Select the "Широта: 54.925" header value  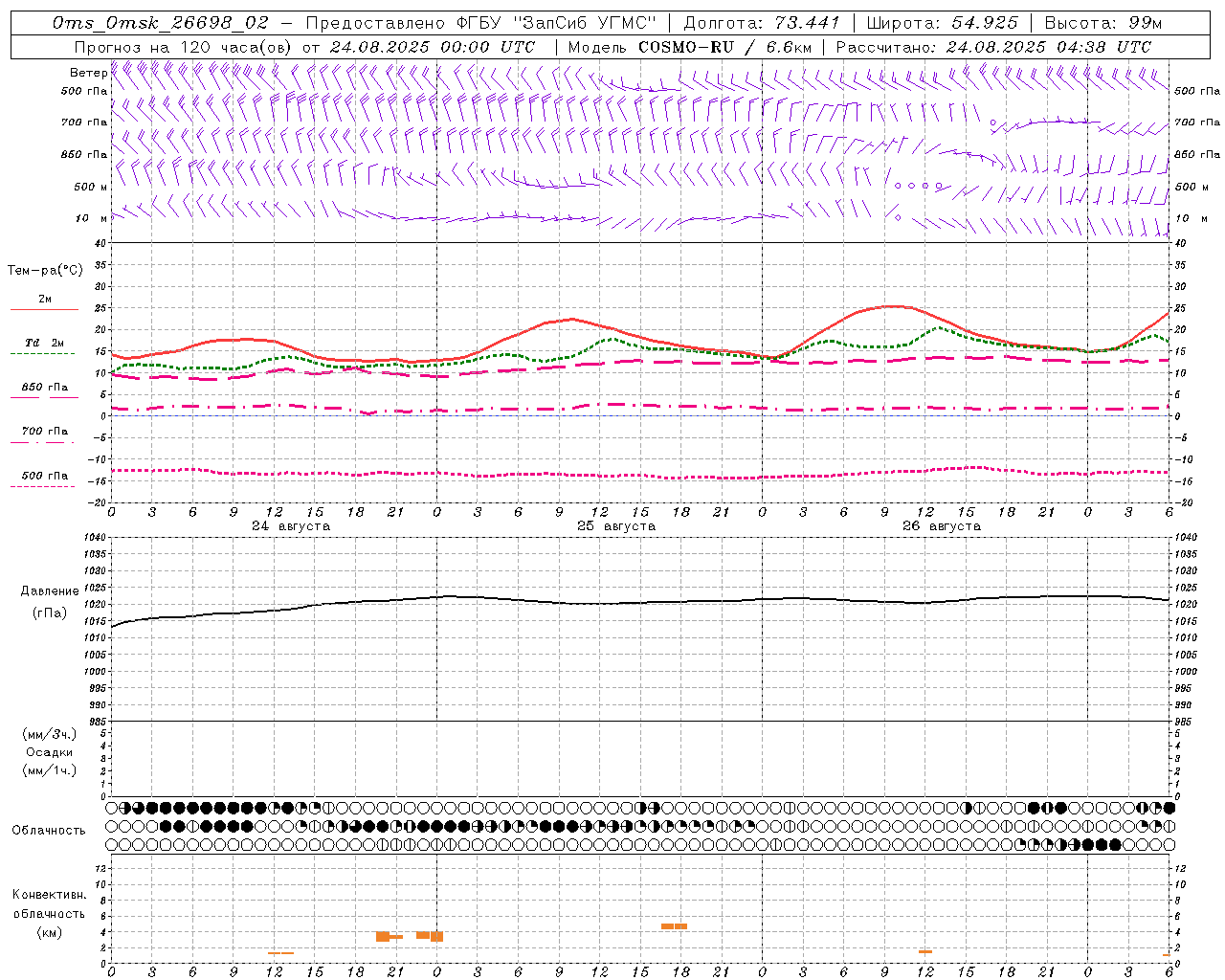point(942,23)
